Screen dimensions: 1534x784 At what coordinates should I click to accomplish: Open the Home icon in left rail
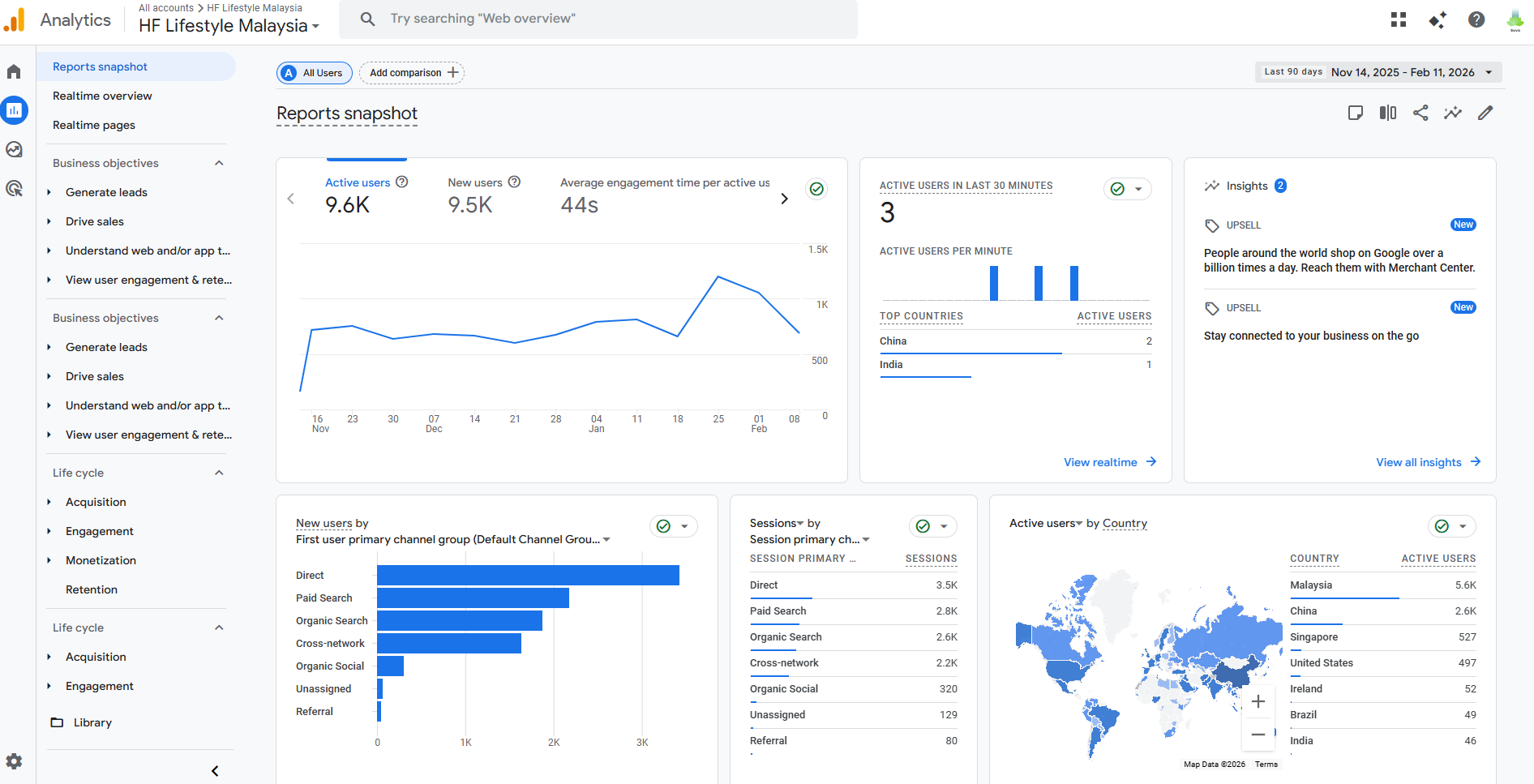coord(14,72)
